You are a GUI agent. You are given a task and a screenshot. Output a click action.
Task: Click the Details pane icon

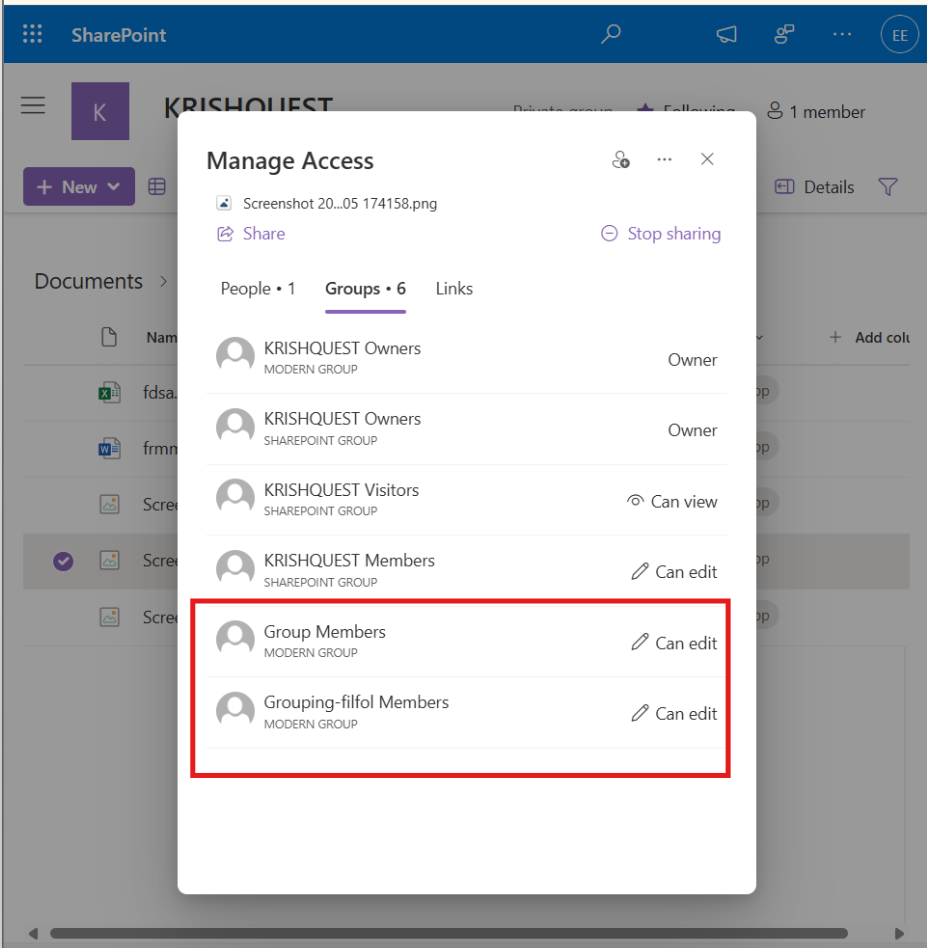784,187
